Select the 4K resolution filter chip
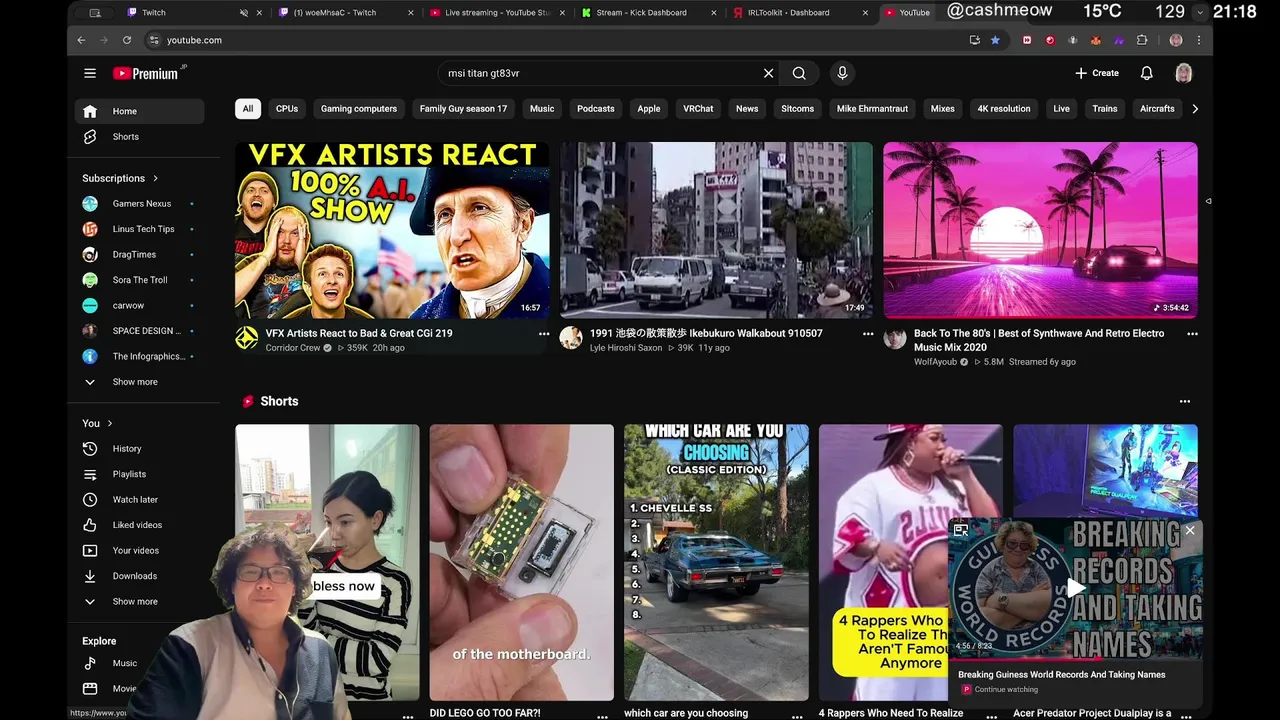The image size is (1280, 720). tap(1004, 109)
